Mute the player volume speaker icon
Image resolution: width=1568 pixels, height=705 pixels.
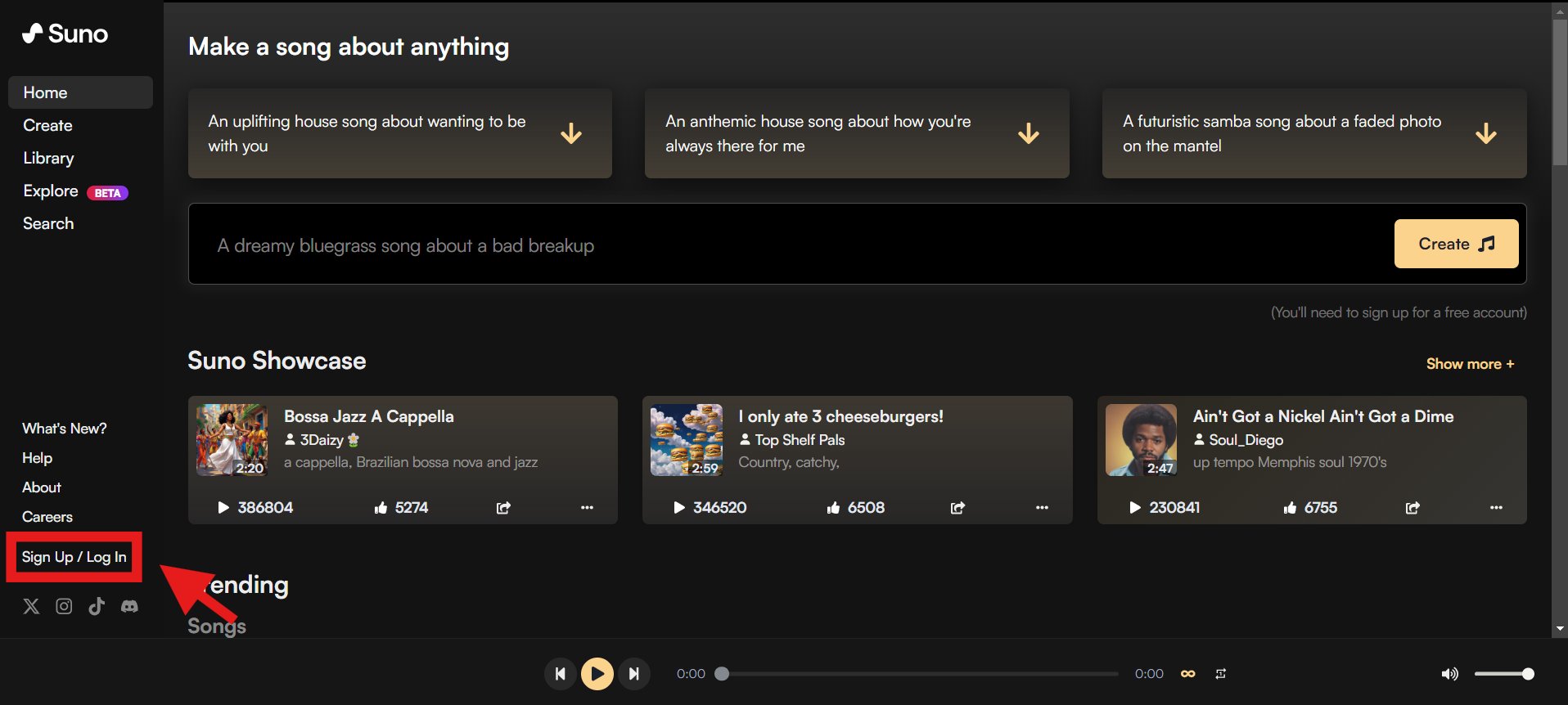point(1449,674)
